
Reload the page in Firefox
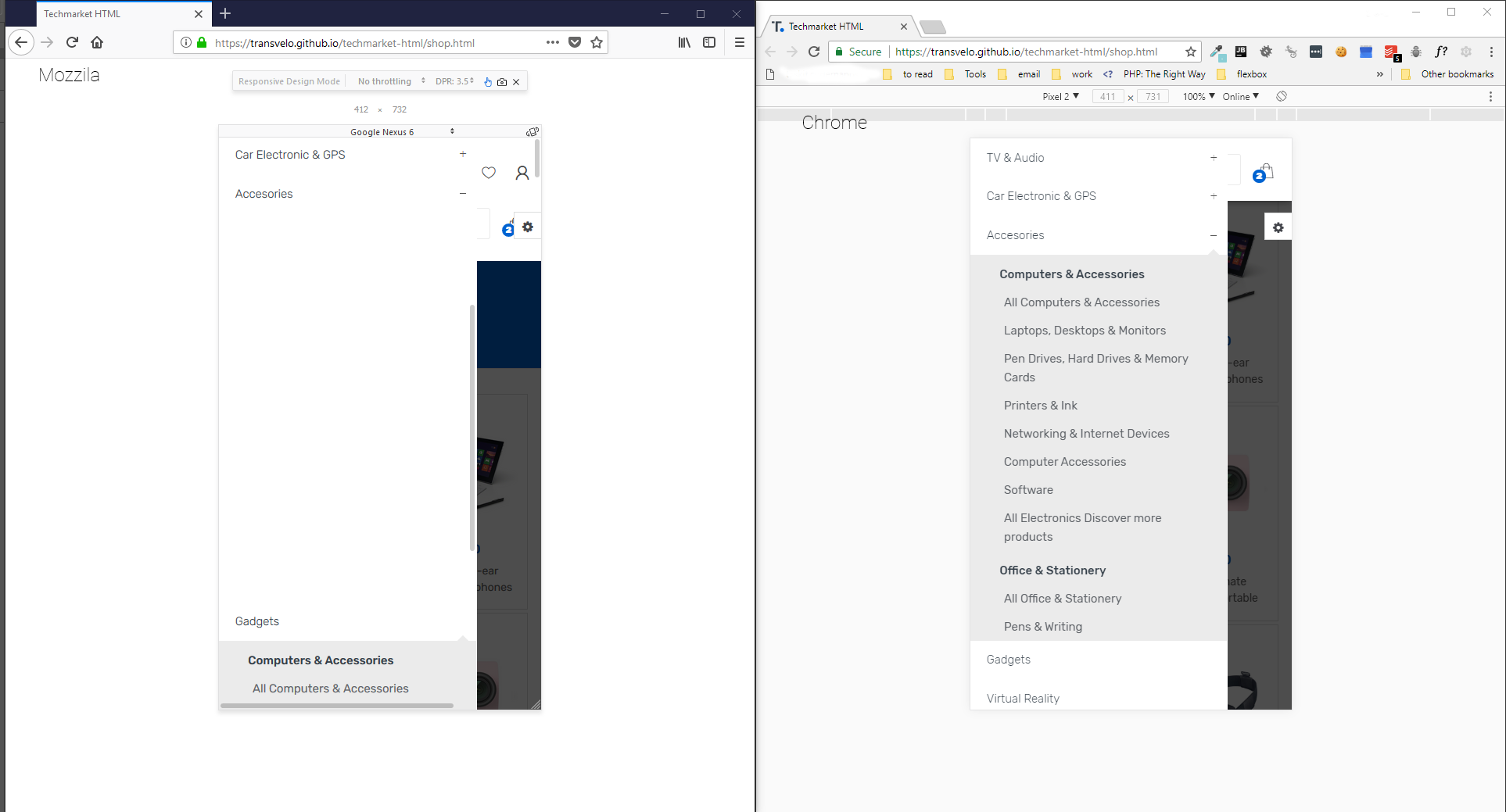pyautogui.click(x=72, y=42)
